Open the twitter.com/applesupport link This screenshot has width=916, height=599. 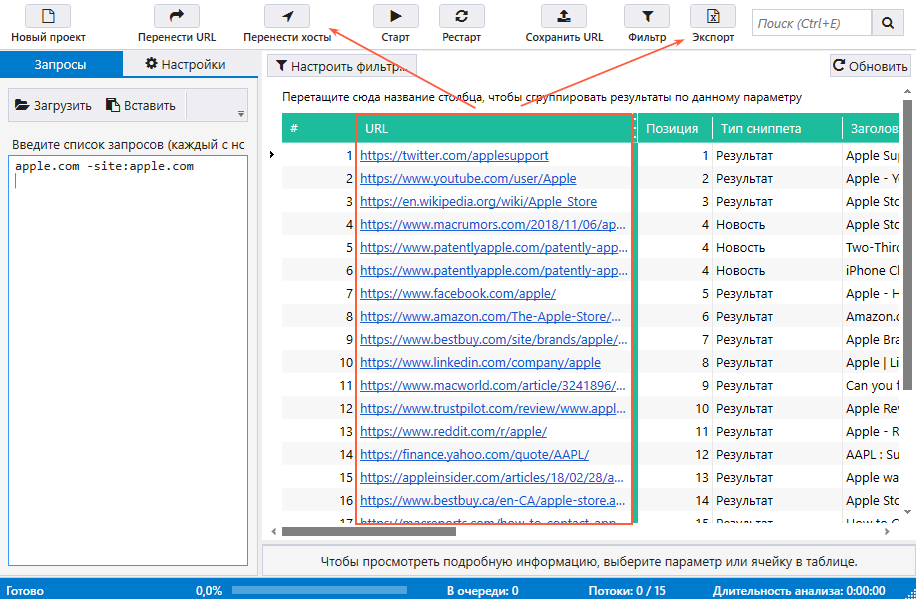[x=454, y=156]
